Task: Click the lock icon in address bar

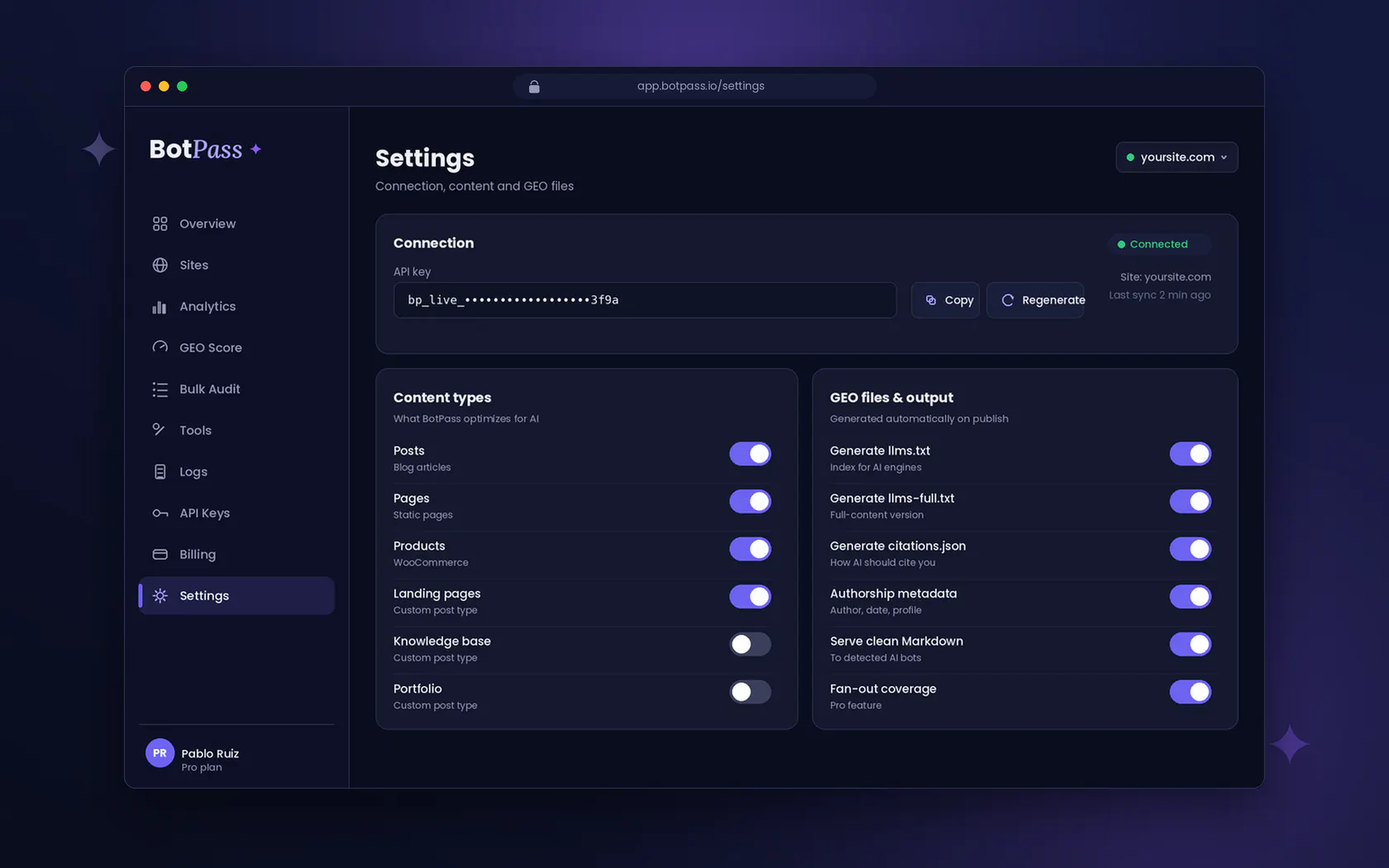Action: [x=534, y=86]
